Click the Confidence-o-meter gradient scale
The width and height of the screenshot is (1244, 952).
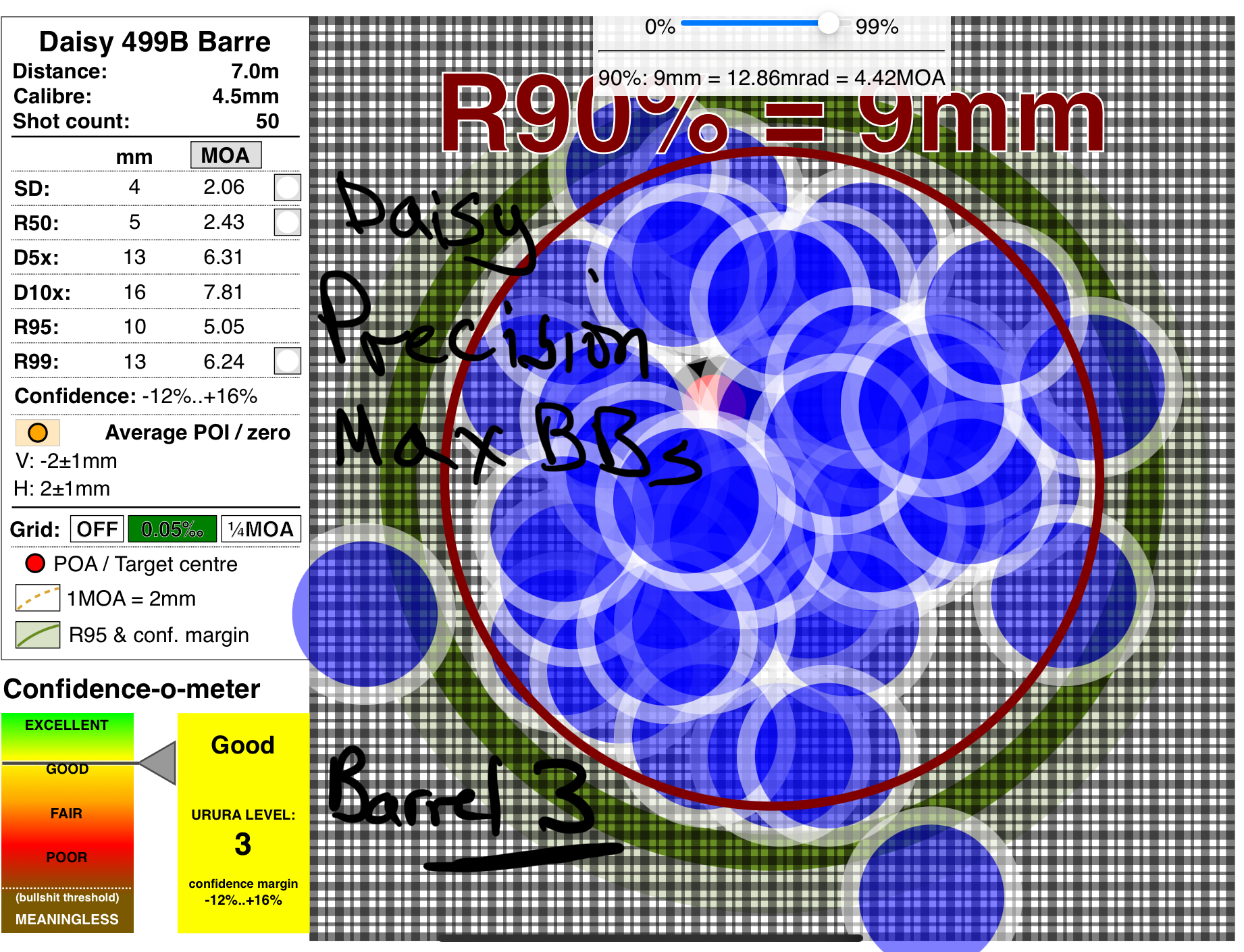pyautogui.click(x=67, y=822)
